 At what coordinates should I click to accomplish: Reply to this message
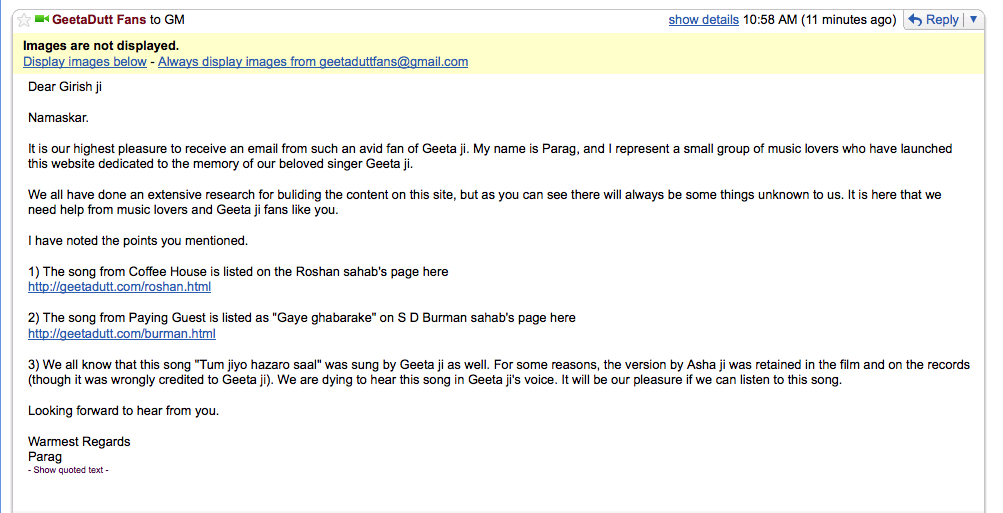pyautogui.click(x=935, y=20)
